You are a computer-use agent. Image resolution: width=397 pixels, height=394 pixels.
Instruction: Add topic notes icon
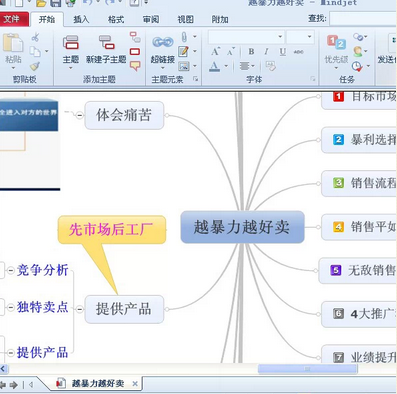pyautogui.click(x=183, y=52)
